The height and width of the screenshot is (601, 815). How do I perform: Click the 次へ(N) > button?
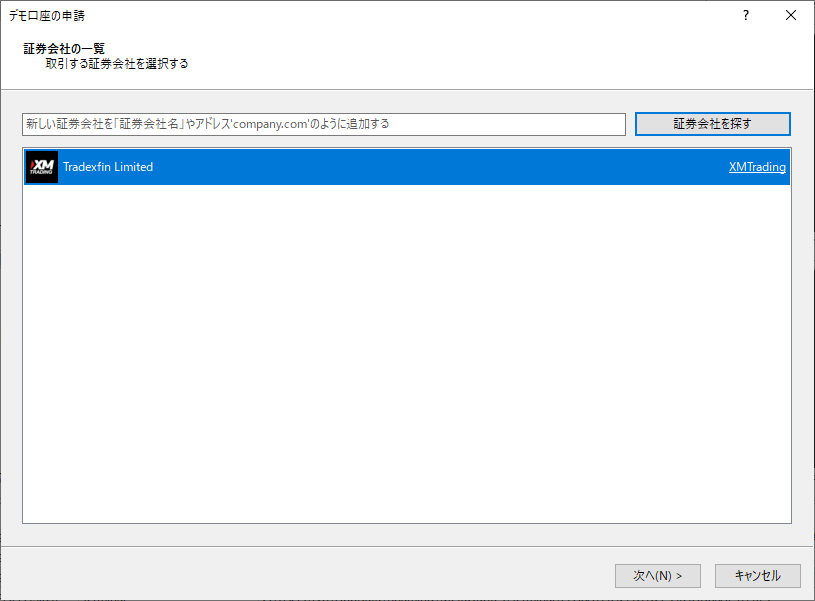(x=658, y=576)
